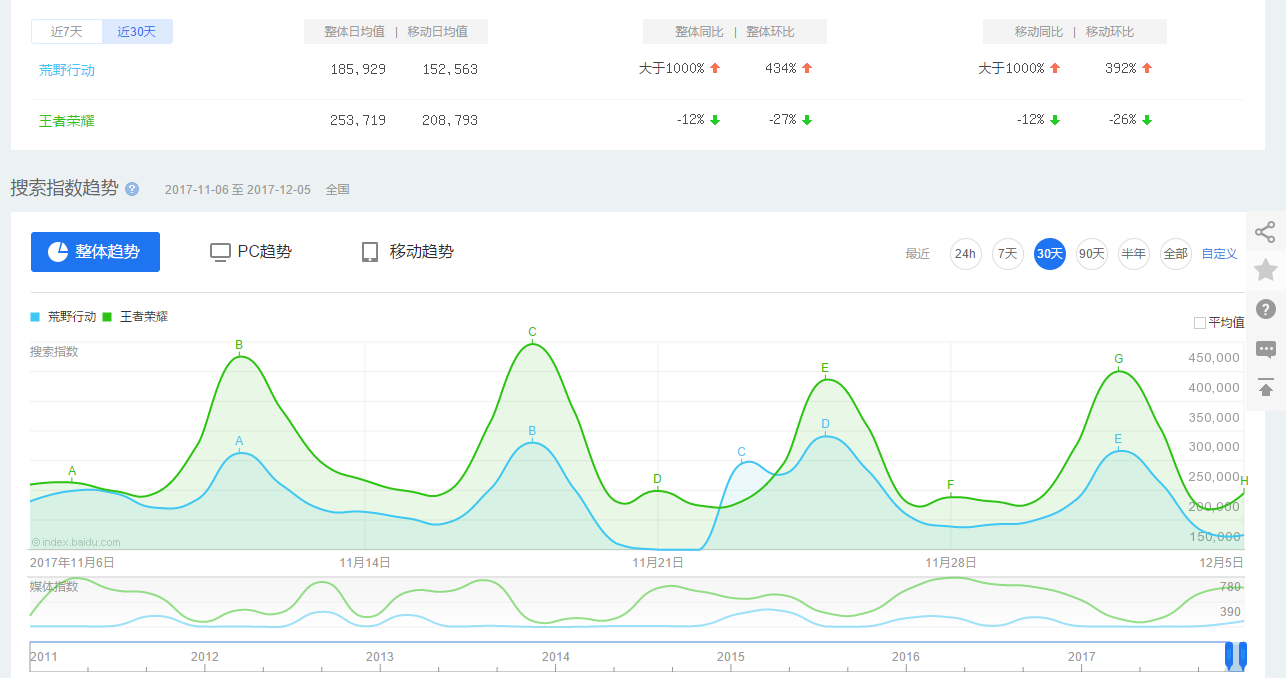1286x678 pixels.
Task: Toggle 荒野行动 legend blue square
Action: (35, 317)
